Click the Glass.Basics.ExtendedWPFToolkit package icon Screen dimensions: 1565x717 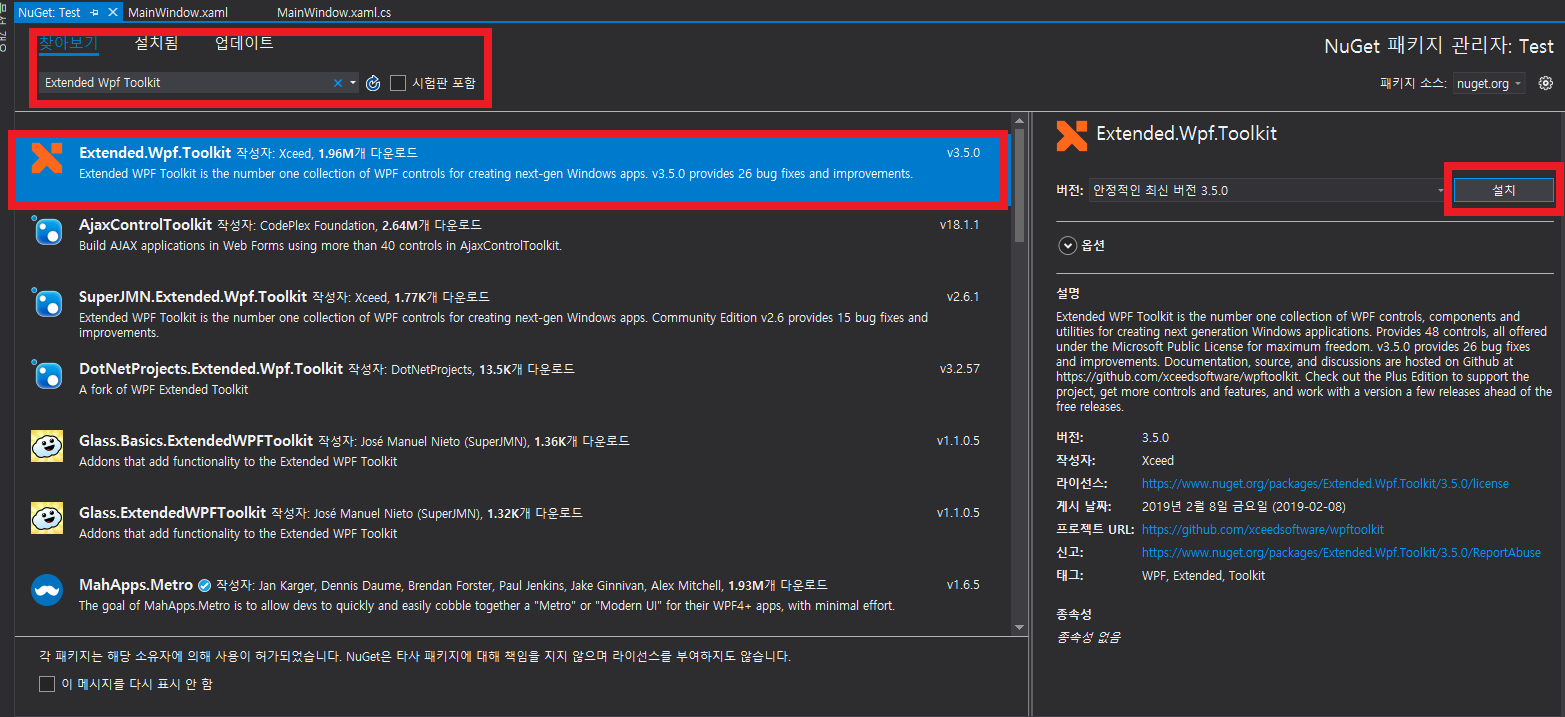[47, 447]
